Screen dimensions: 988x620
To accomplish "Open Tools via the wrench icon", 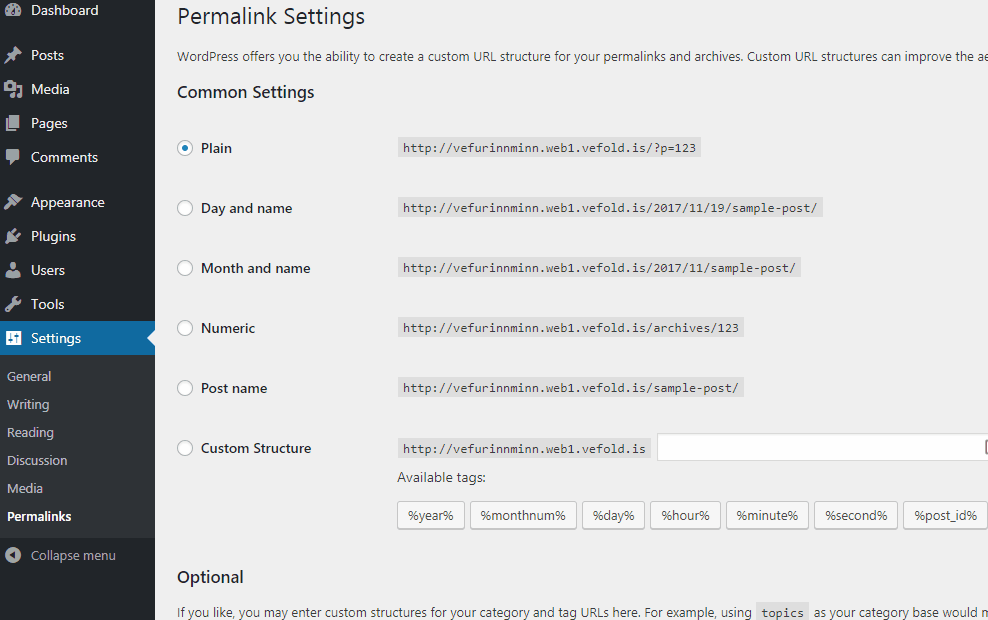I will pyautogui.click(x=12, y=304).
